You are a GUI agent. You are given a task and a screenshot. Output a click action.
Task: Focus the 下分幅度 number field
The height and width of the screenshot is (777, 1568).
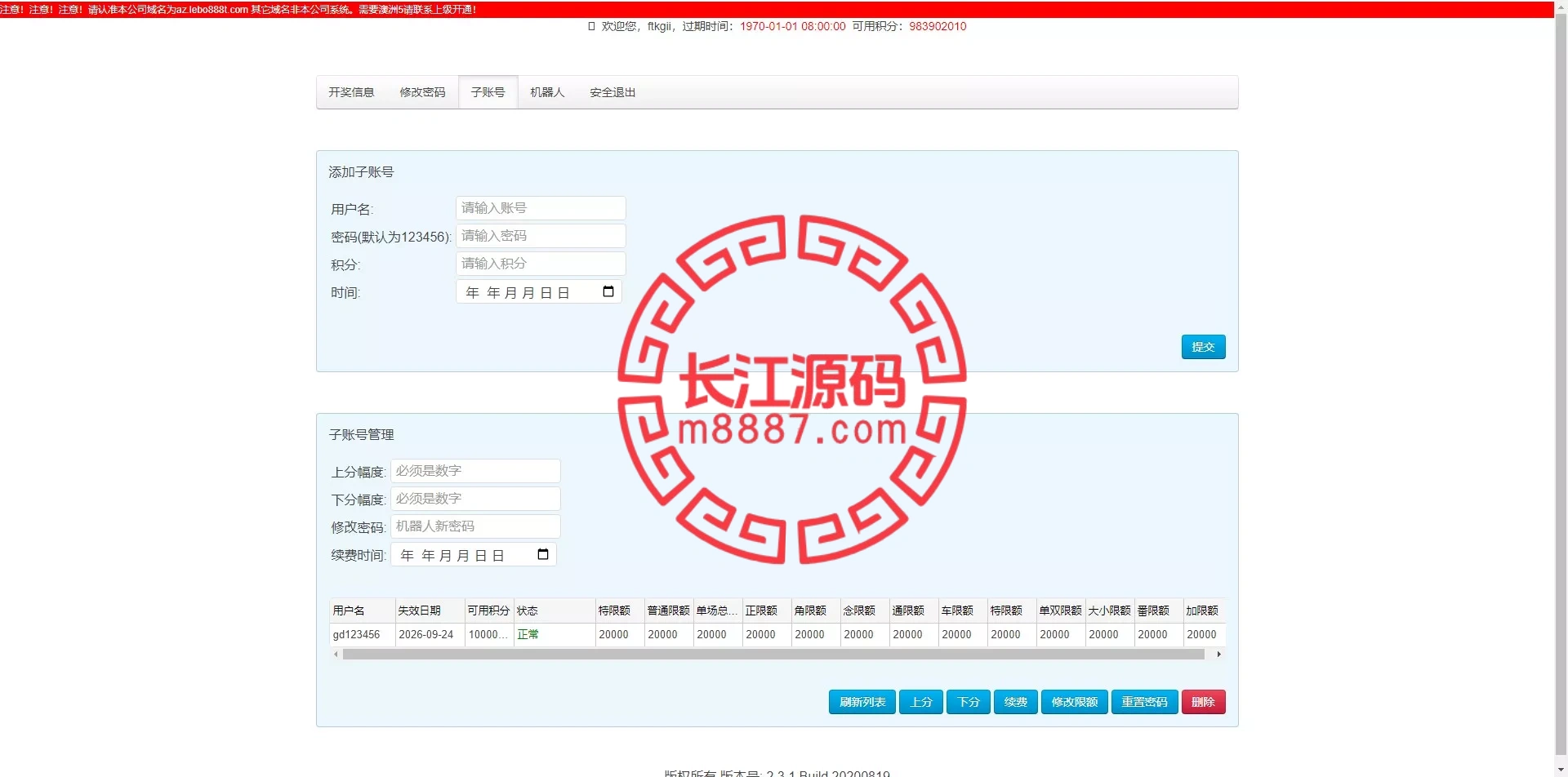(475, 499)
